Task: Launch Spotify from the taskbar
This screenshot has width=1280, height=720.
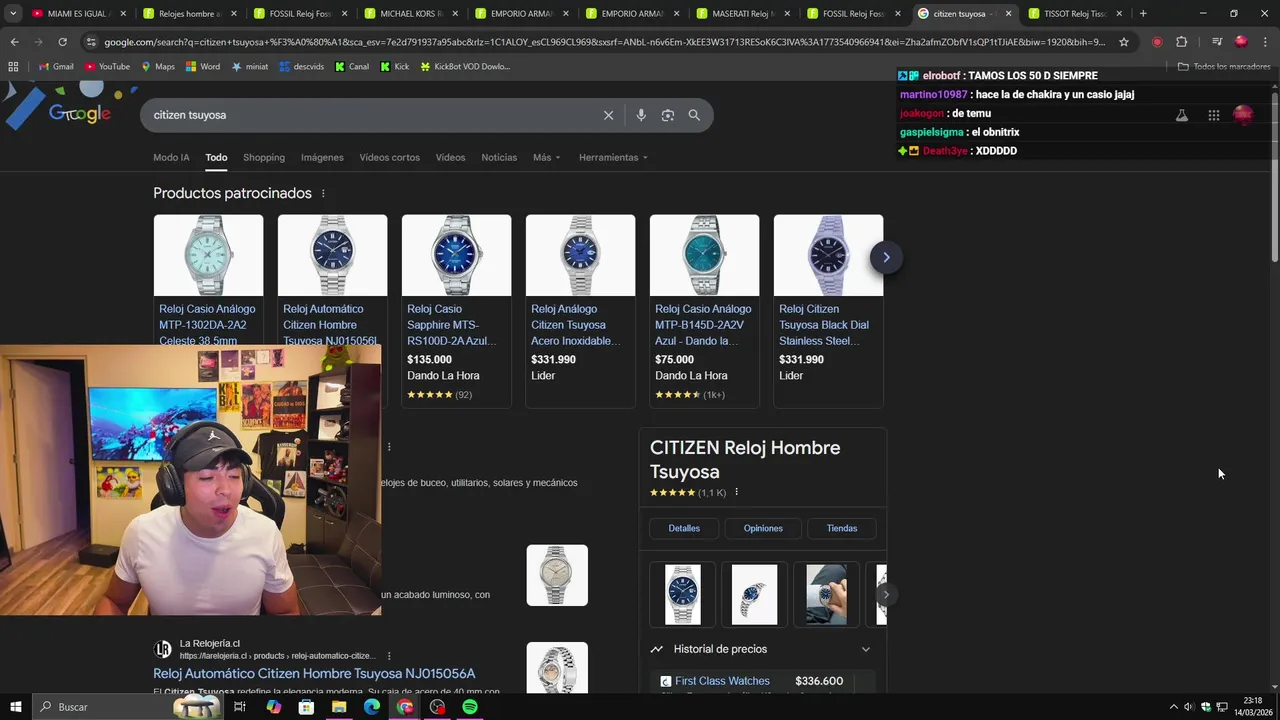Action: point(470,707)
